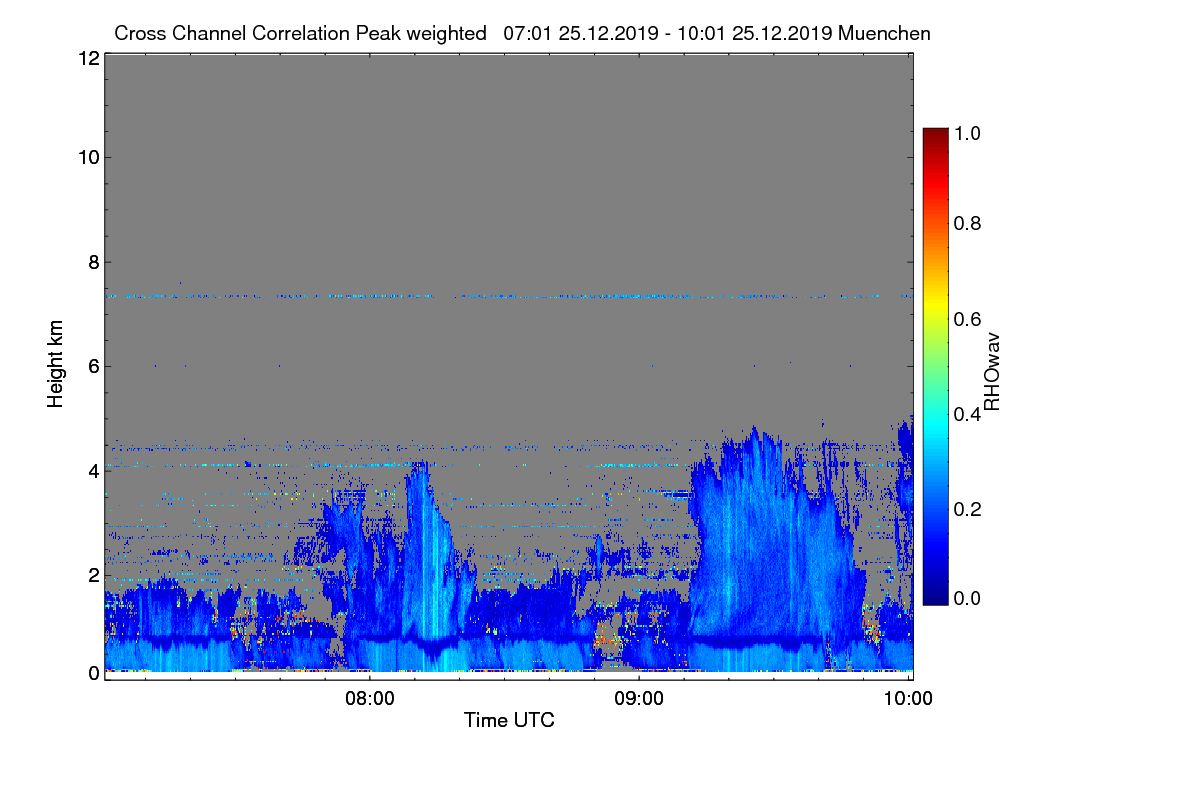Pick the cyan region of the colorbar
Viewport: 1200px width, 800px height.
click(x=934, y=425)
